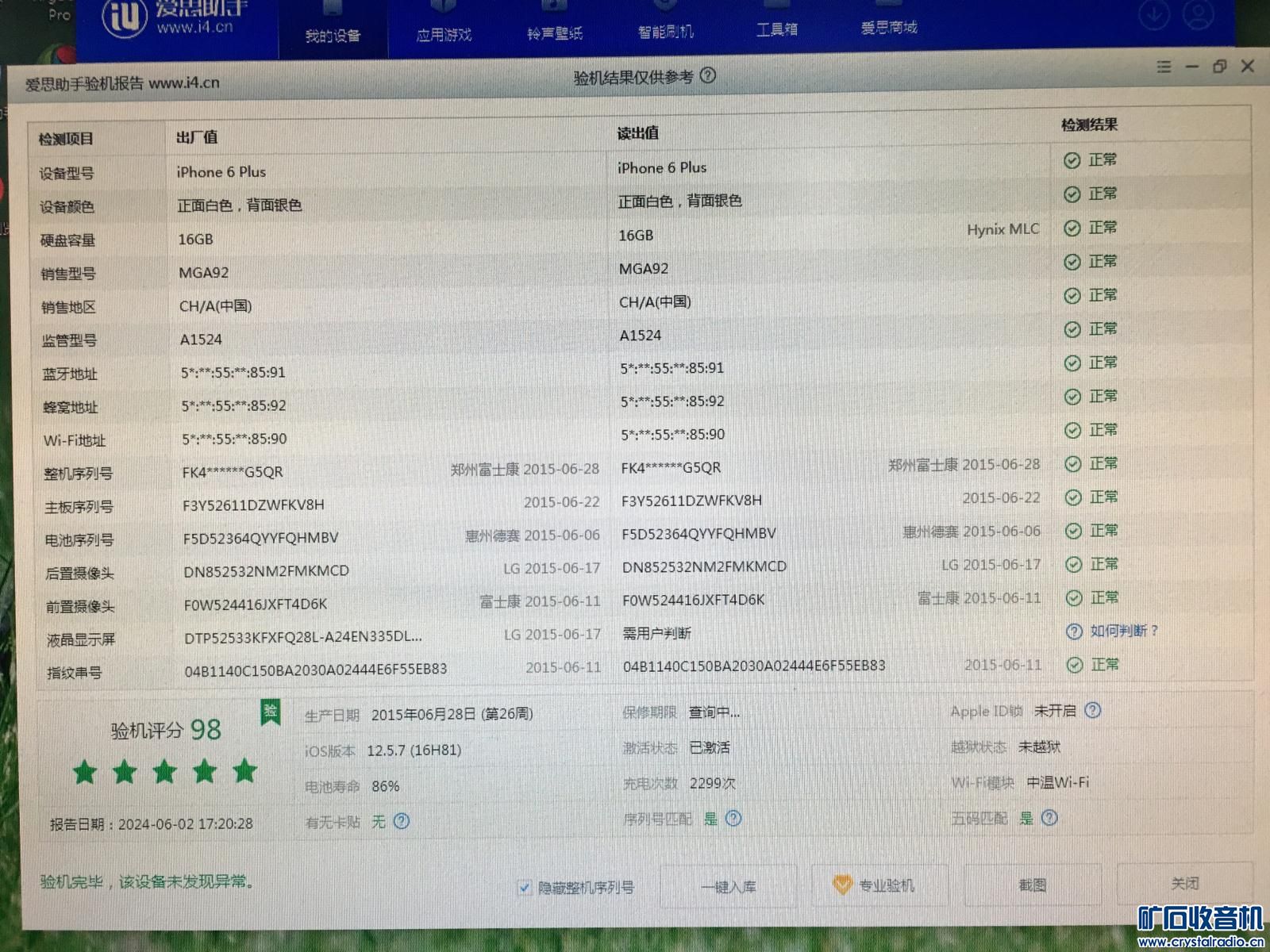Select battery life value 86%
The height and width of the screenshot is (952, 1270).
[386, 786]
